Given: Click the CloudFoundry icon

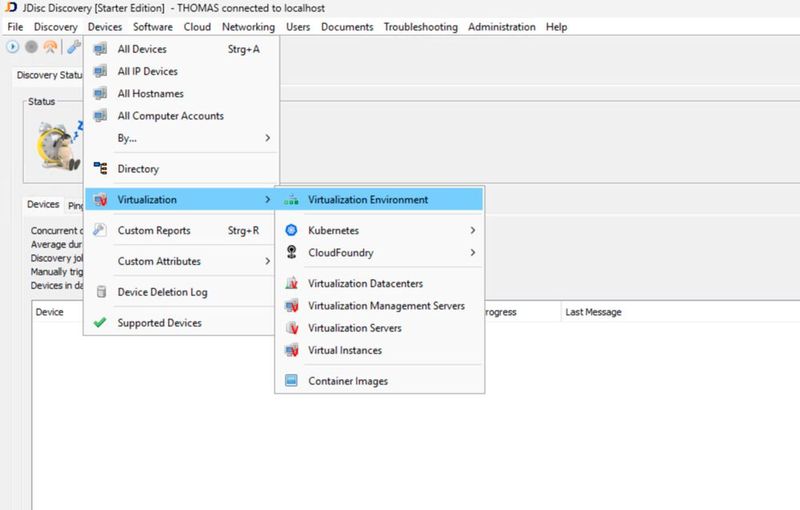Looking at the screenshot, I should pos(291,253).
